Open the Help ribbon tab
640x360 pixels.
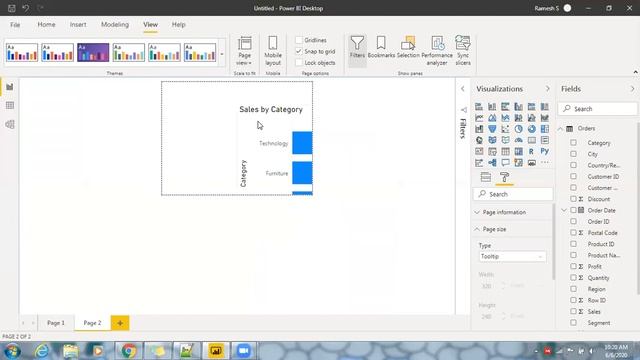pyautogui.click(x=179, y=24)
